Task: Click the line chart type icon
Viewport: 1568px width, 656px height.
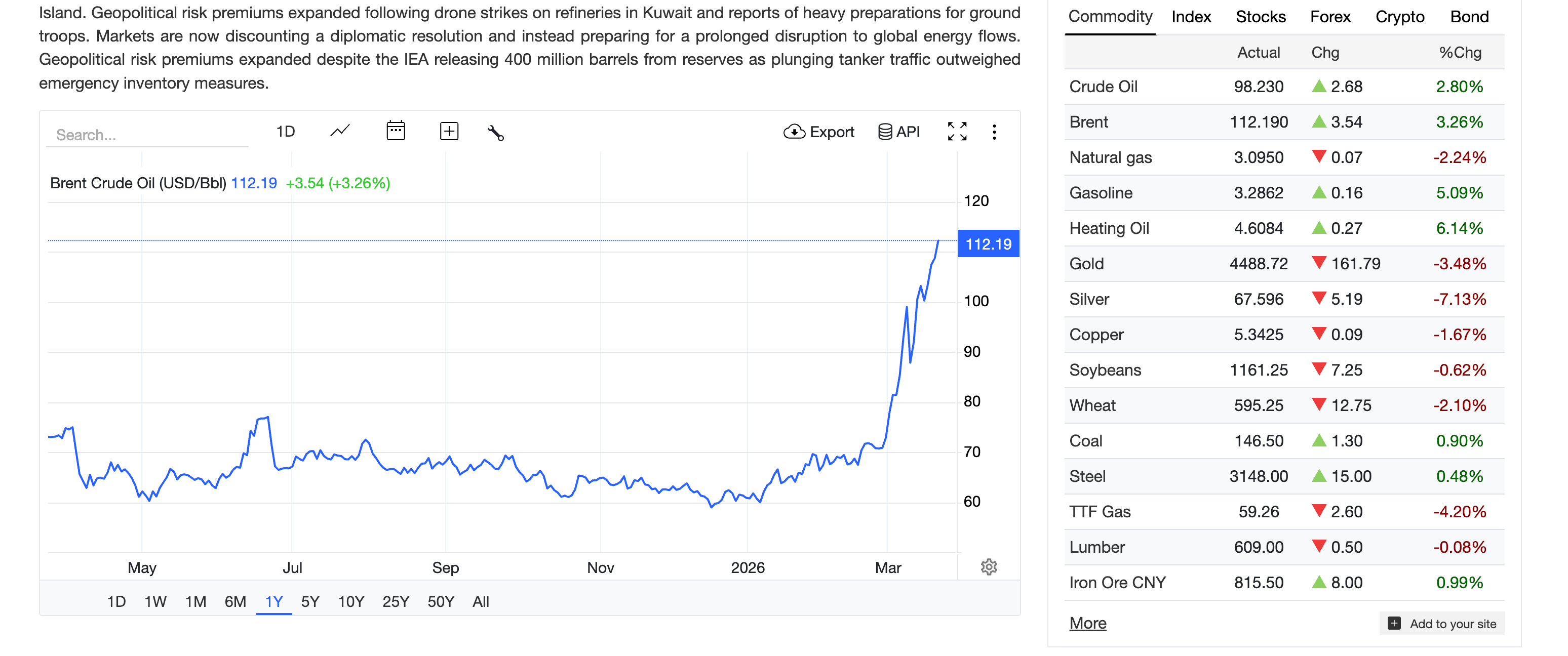Action: pyautogui.click(x=340, y=131)
